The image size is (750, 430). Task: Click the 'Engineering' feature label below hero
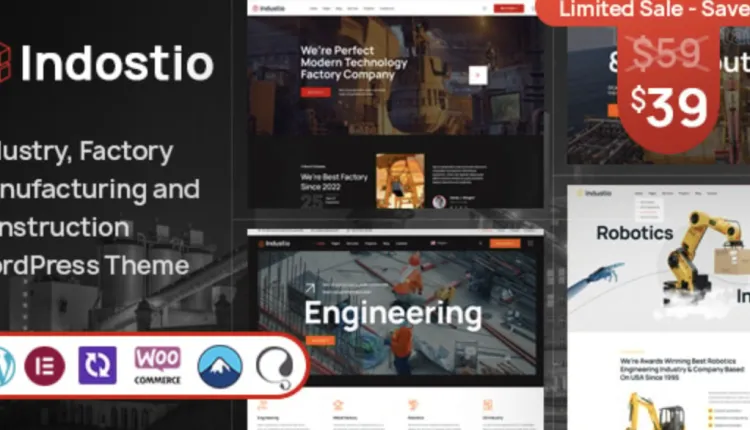[268, 418]
